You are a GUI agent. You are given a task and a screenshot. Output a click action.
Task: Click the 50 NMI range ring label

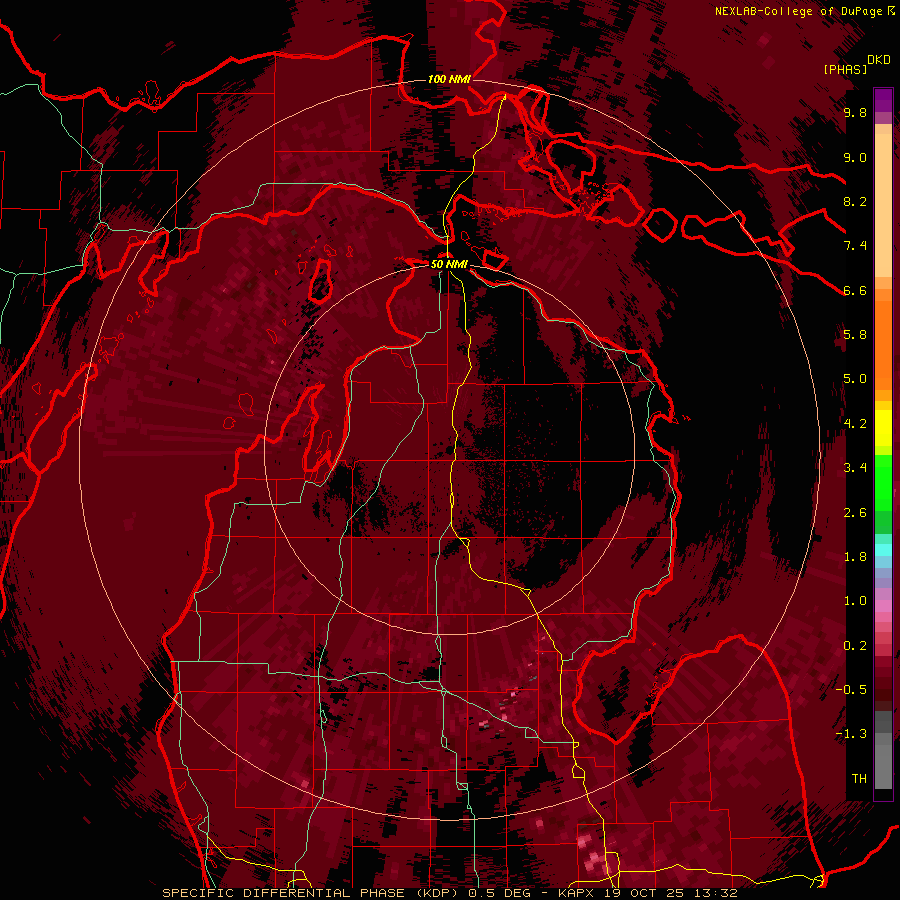[449, 264]
